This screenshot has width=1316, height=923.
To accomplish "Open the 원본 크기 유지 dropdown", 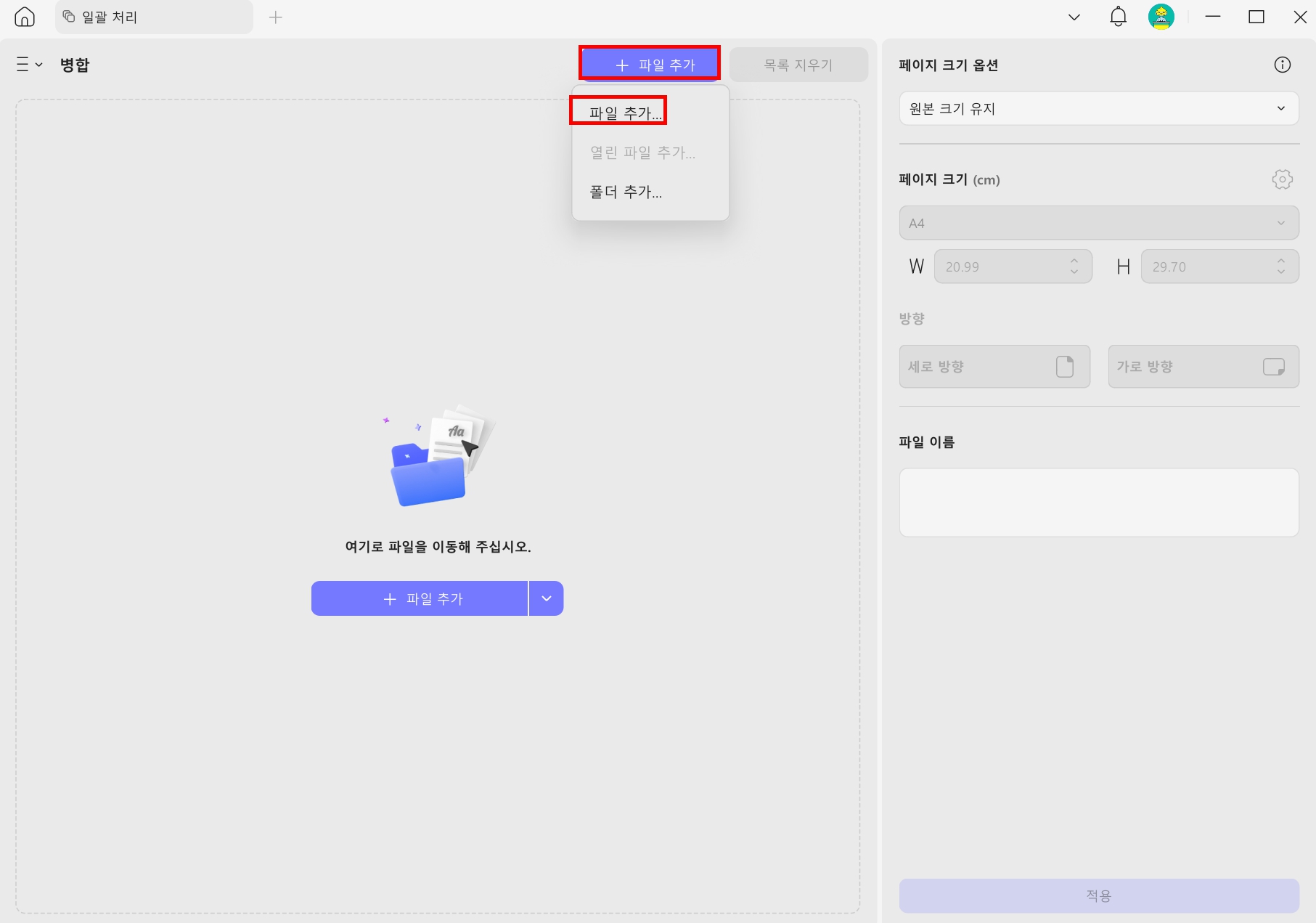I will click(x=1099, y=108).
